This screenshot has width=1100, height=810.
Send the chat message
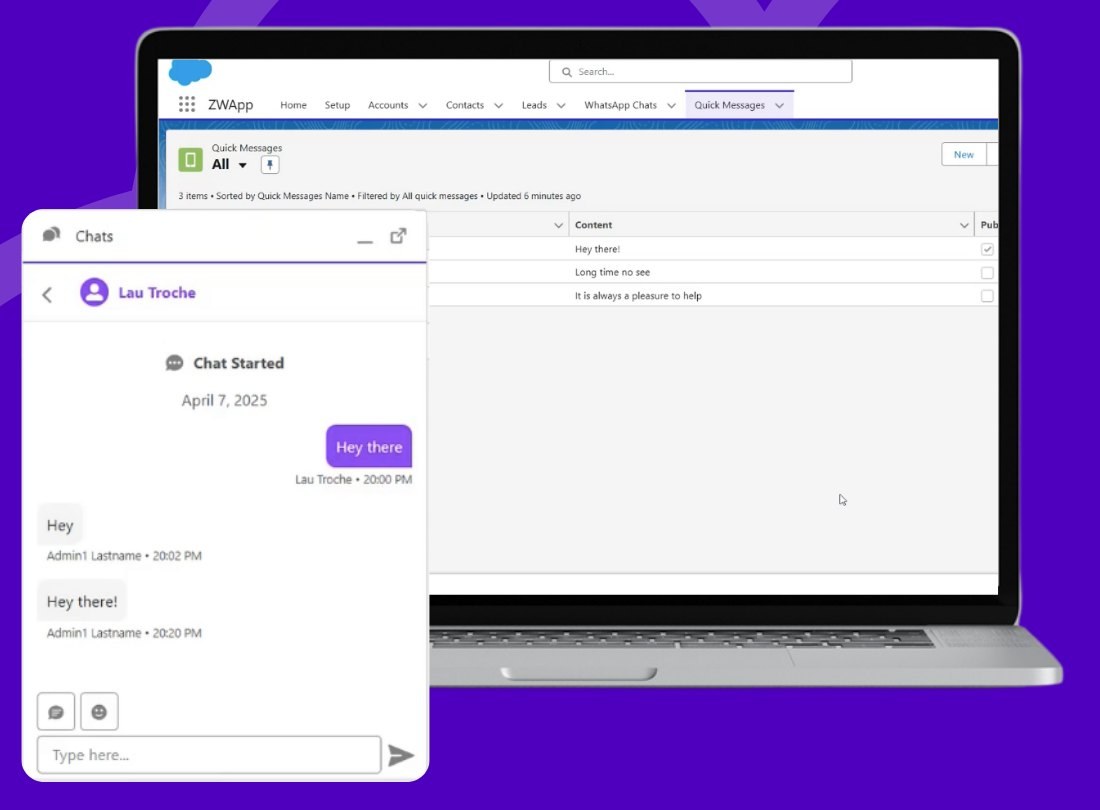[401, 755]
